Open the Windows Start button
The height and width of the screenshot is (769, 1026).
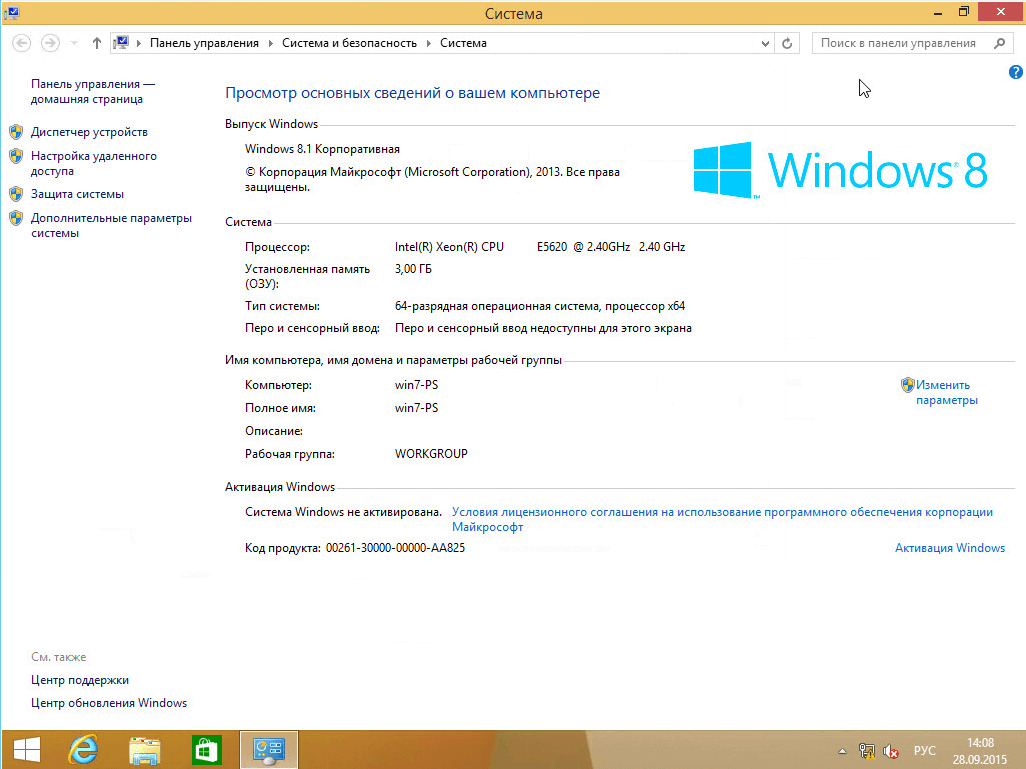click(x=26, y=750)
